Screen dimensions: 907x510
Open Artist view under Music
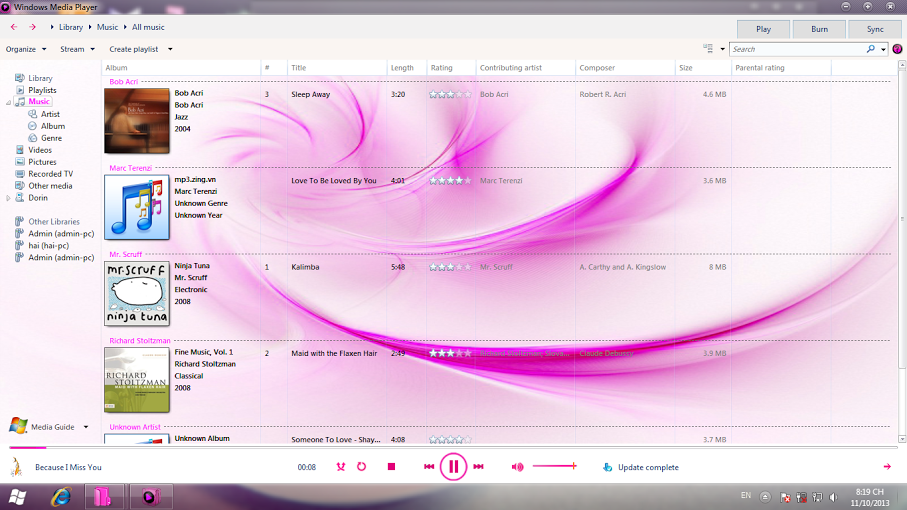pyautogui.click(x=50, y=114)
